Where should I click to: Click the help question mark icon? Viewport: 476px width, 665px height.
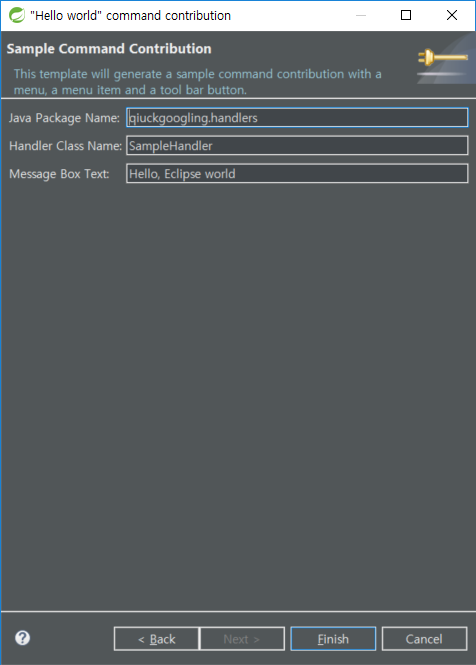[x=22, y=638]
